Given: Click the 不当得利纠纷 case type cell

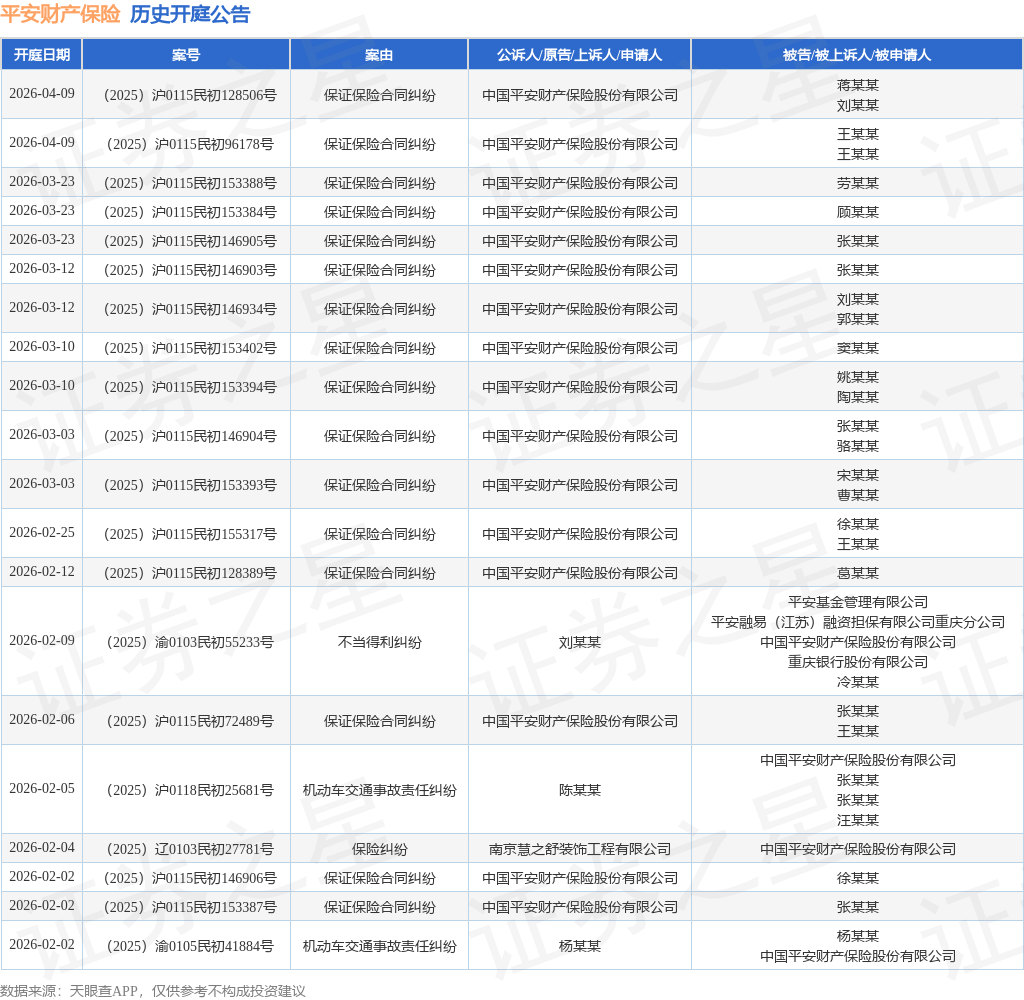Looking at the screenshot, I should [x=378, y=641].
